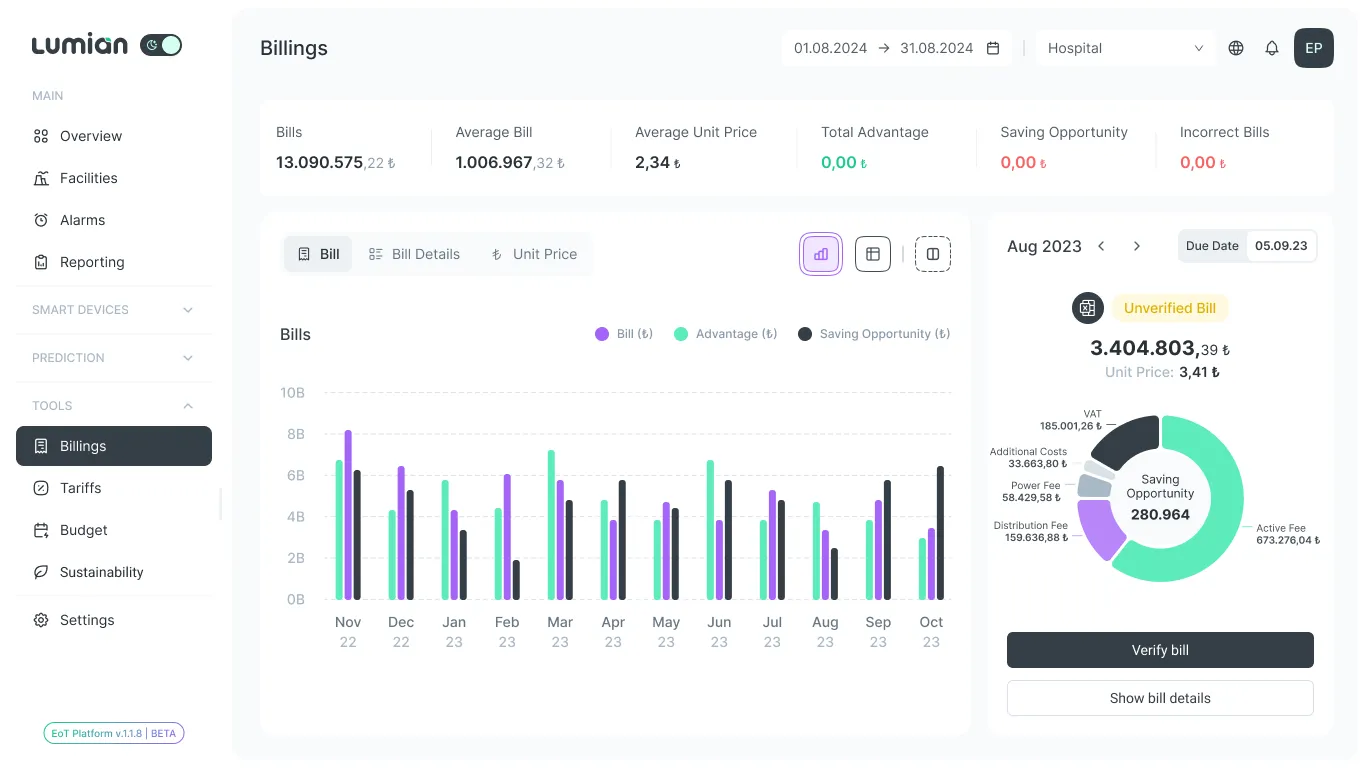The height and width of the screenshot is (768, 1366).
Task: Click the Oct 23 dark saving bar
Action: (940, 533)
